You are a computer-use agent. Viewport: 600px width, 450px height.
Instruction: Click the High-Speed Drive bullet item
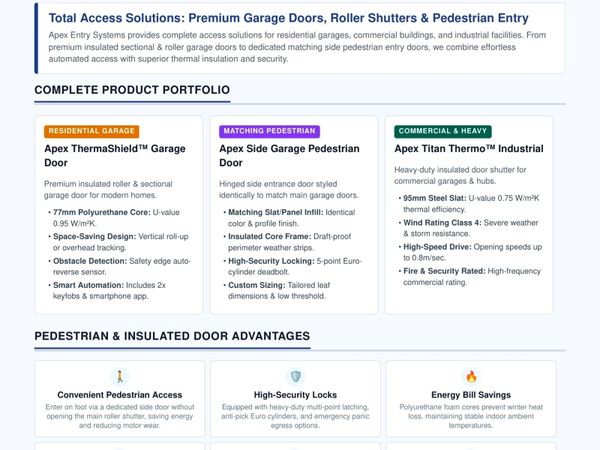[471, 252]
